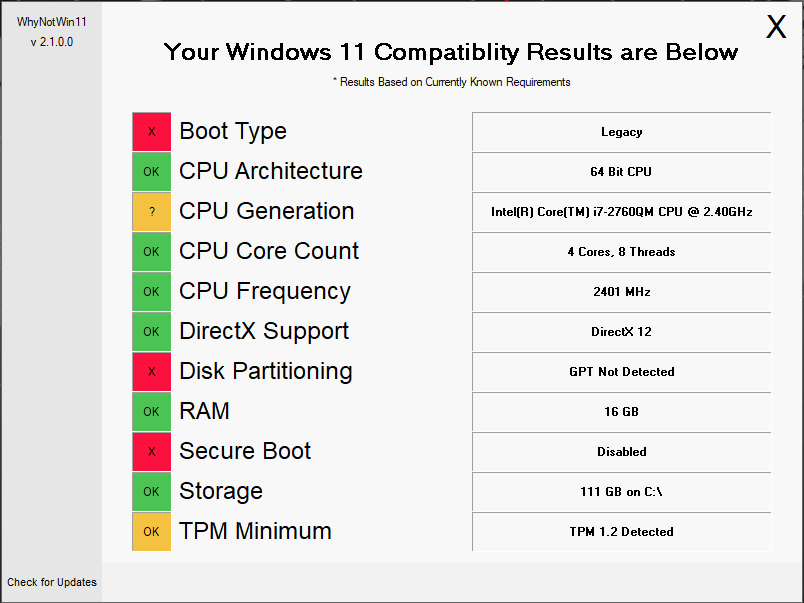Click the red X icon for Disk Partitioning
The width and height of the screenshot is (804, 603).
(151, 372)
